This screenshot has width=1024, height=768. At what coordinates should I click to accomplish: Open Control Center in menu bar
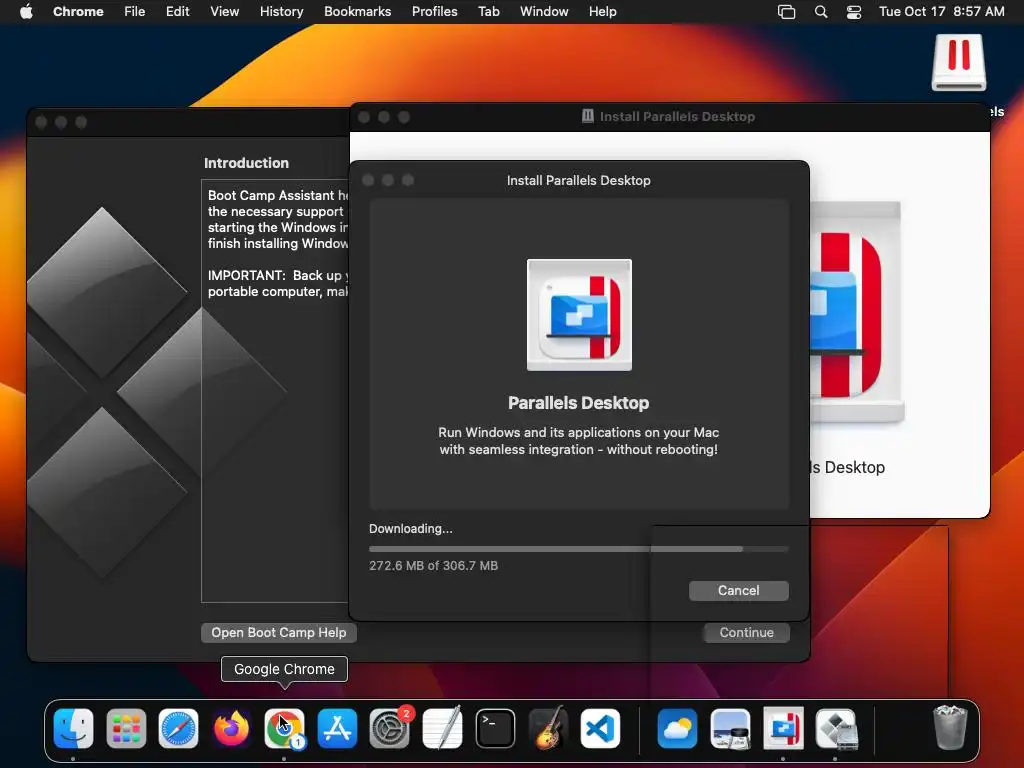(x=854, y=11)
